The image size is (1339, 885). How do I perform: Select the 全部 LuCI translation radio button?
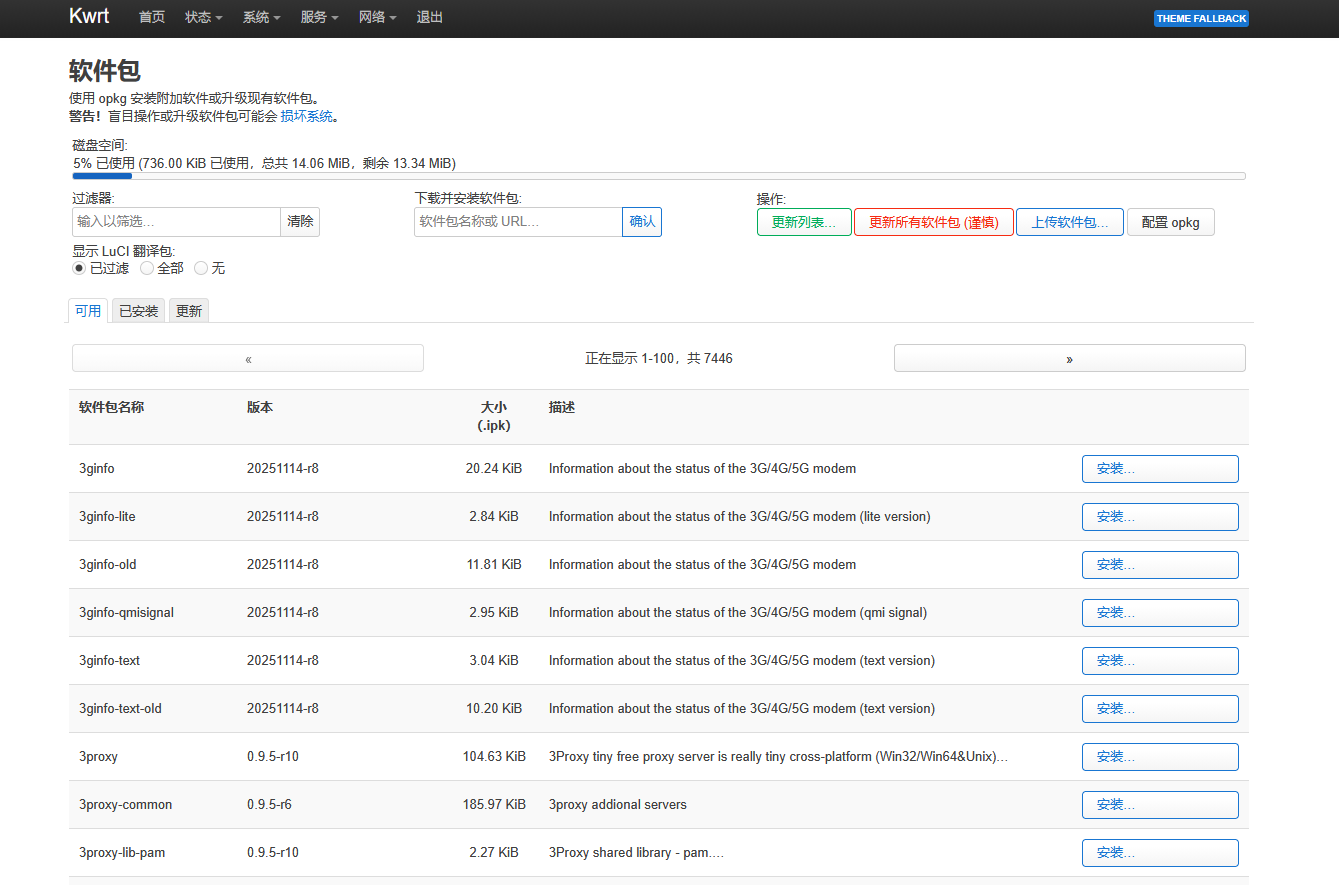[x=144, y=268]
